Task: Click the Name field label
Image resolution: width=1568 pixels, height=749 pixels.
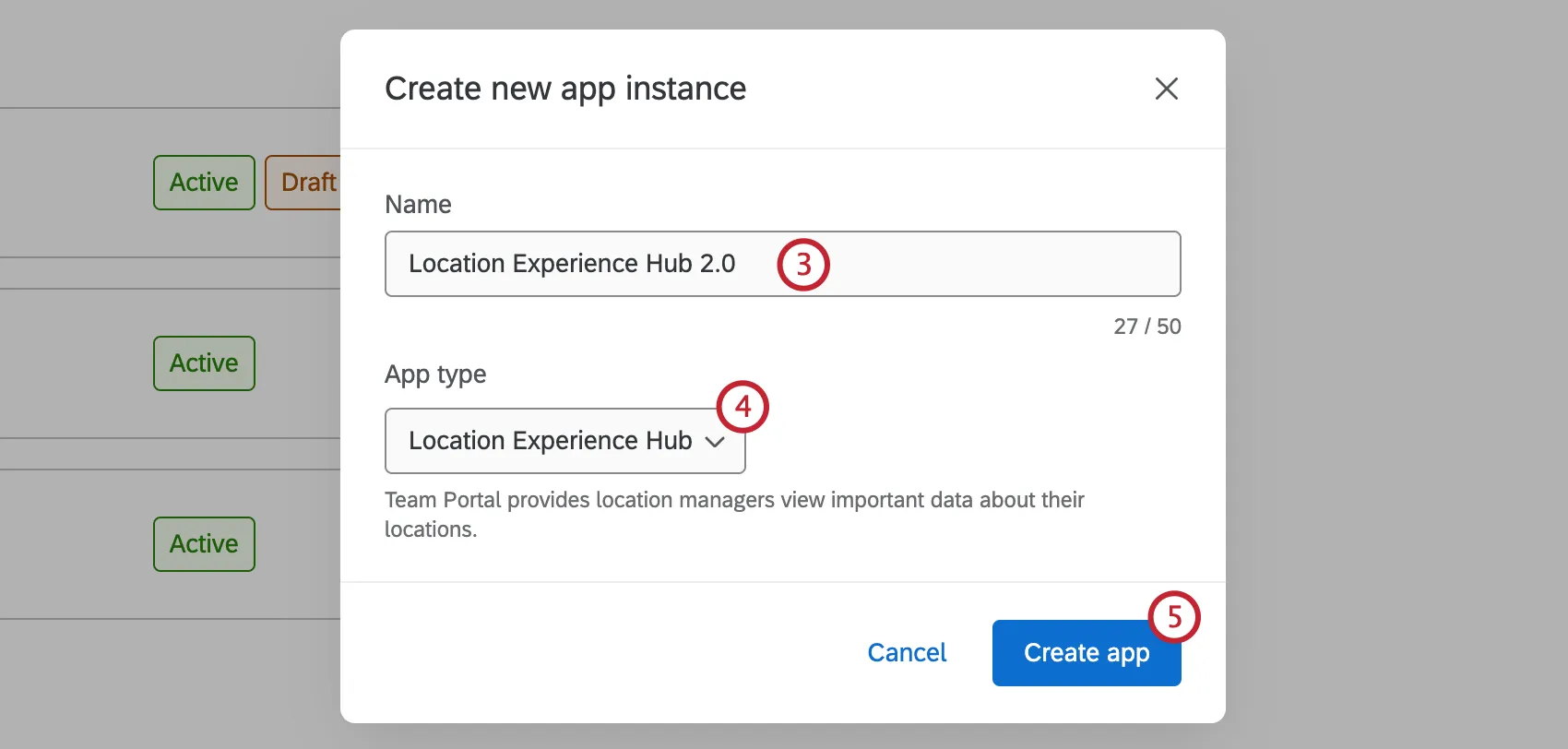Action: (418, 205)
